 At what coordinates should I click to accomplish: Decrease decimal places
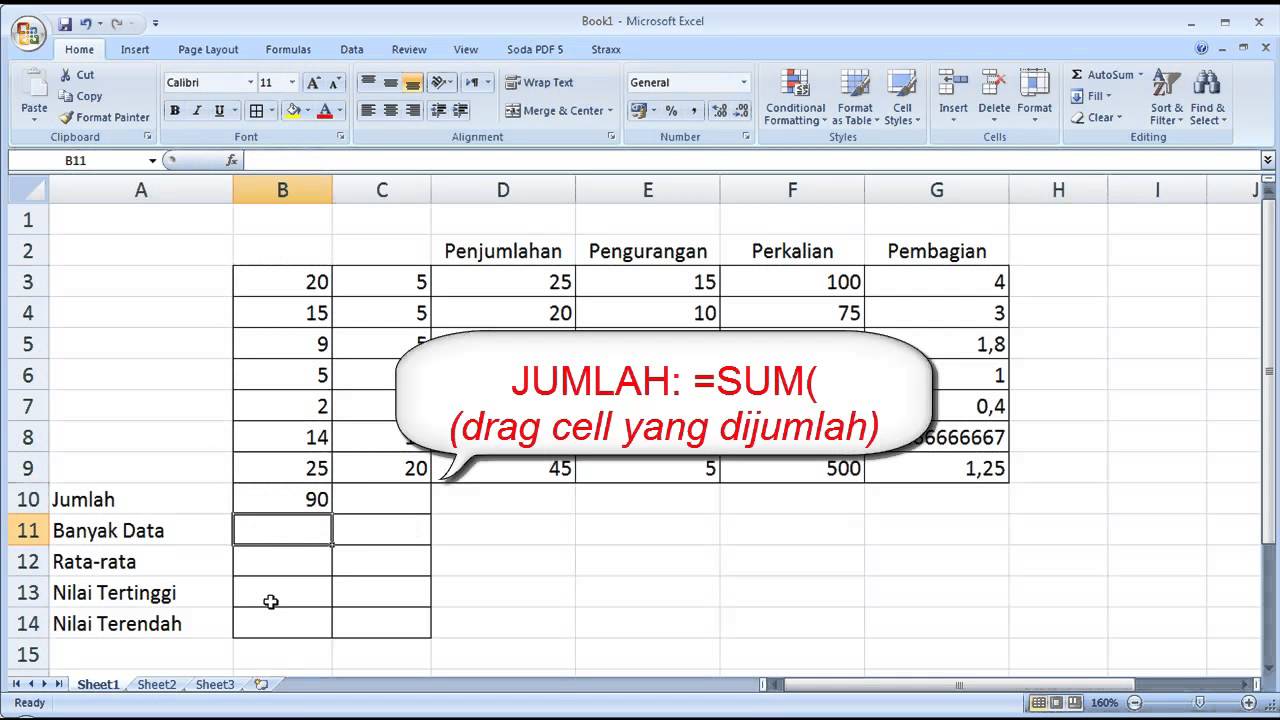741,111
